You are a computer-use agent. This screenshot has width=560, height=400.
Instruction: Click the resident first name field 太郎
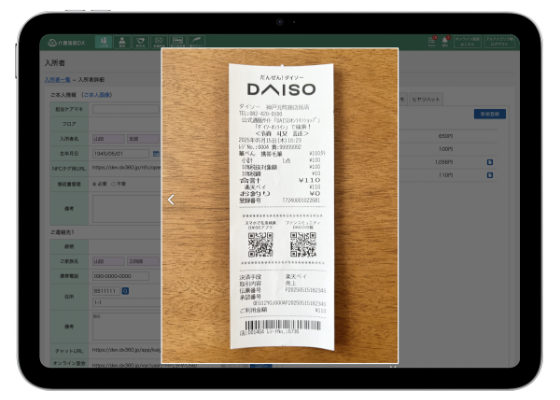143,139
